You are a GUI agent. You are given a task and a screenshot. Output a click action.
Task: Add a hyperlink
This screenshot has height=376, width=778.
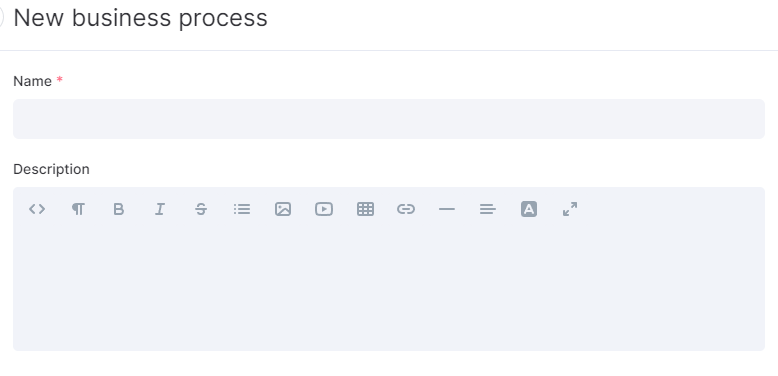point(406,209)
